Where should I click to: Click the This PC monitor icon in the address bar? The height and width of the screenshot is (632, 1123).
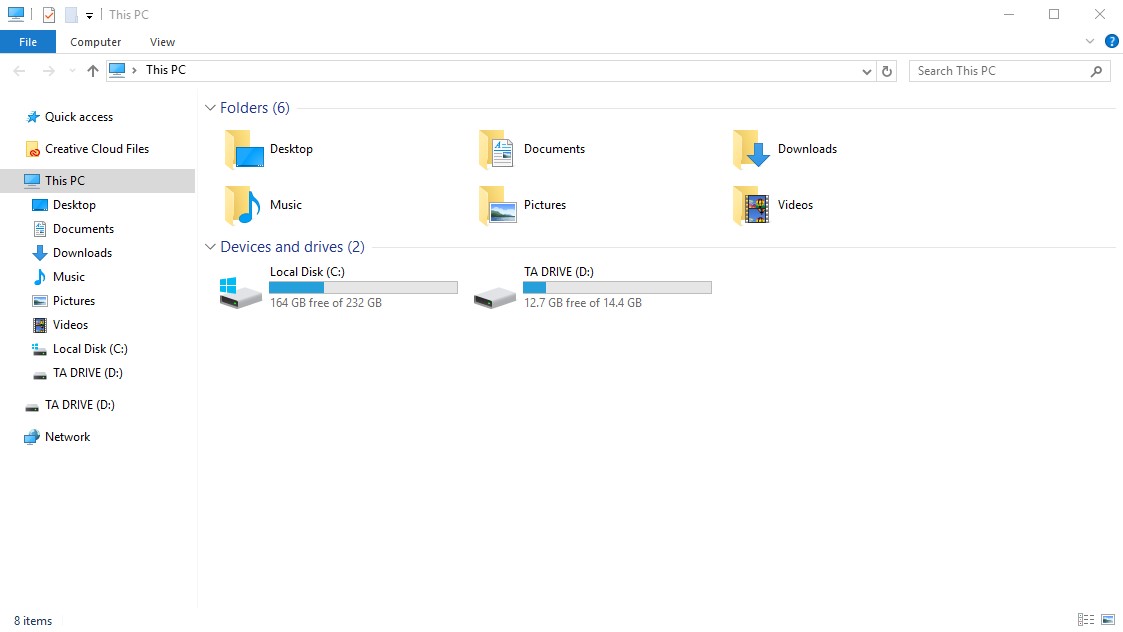click(x=117, y=70)
